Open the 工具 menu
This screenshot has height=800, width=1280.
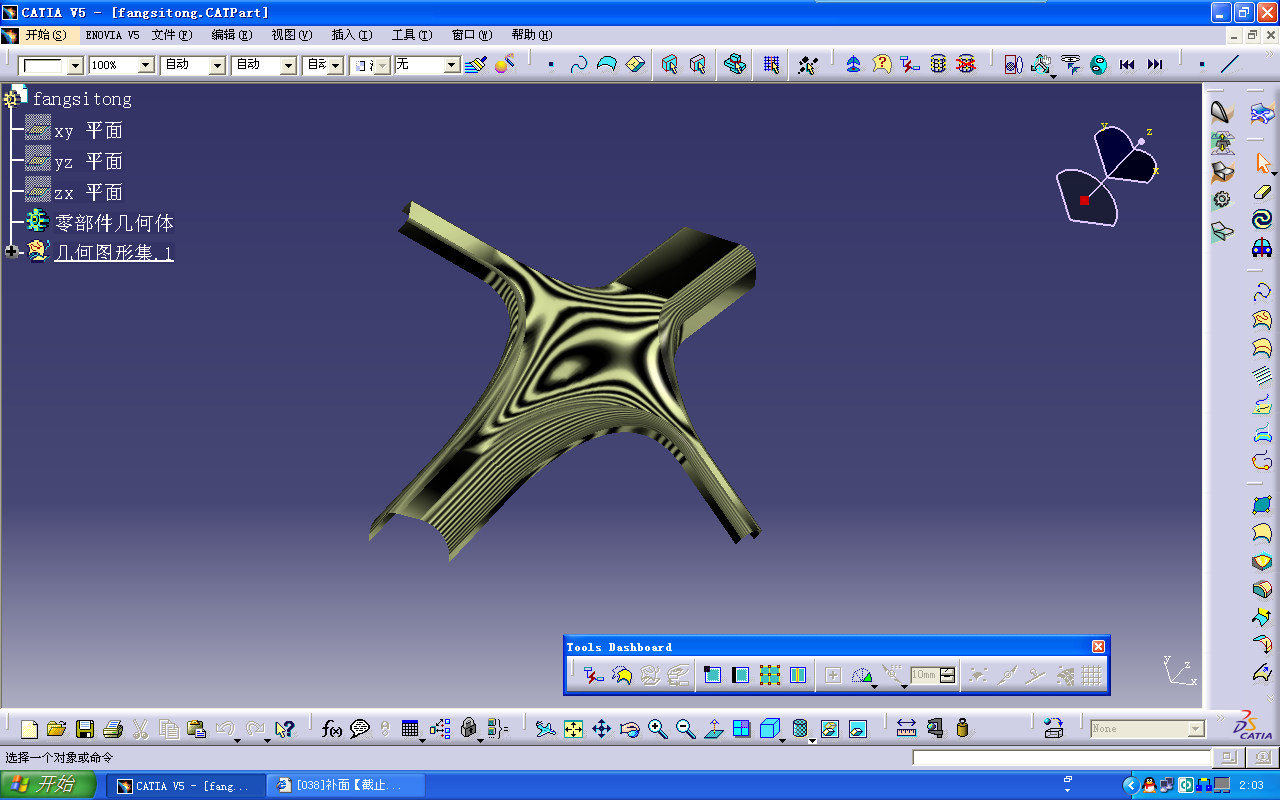pyautogui.click(x=412, y=34)
